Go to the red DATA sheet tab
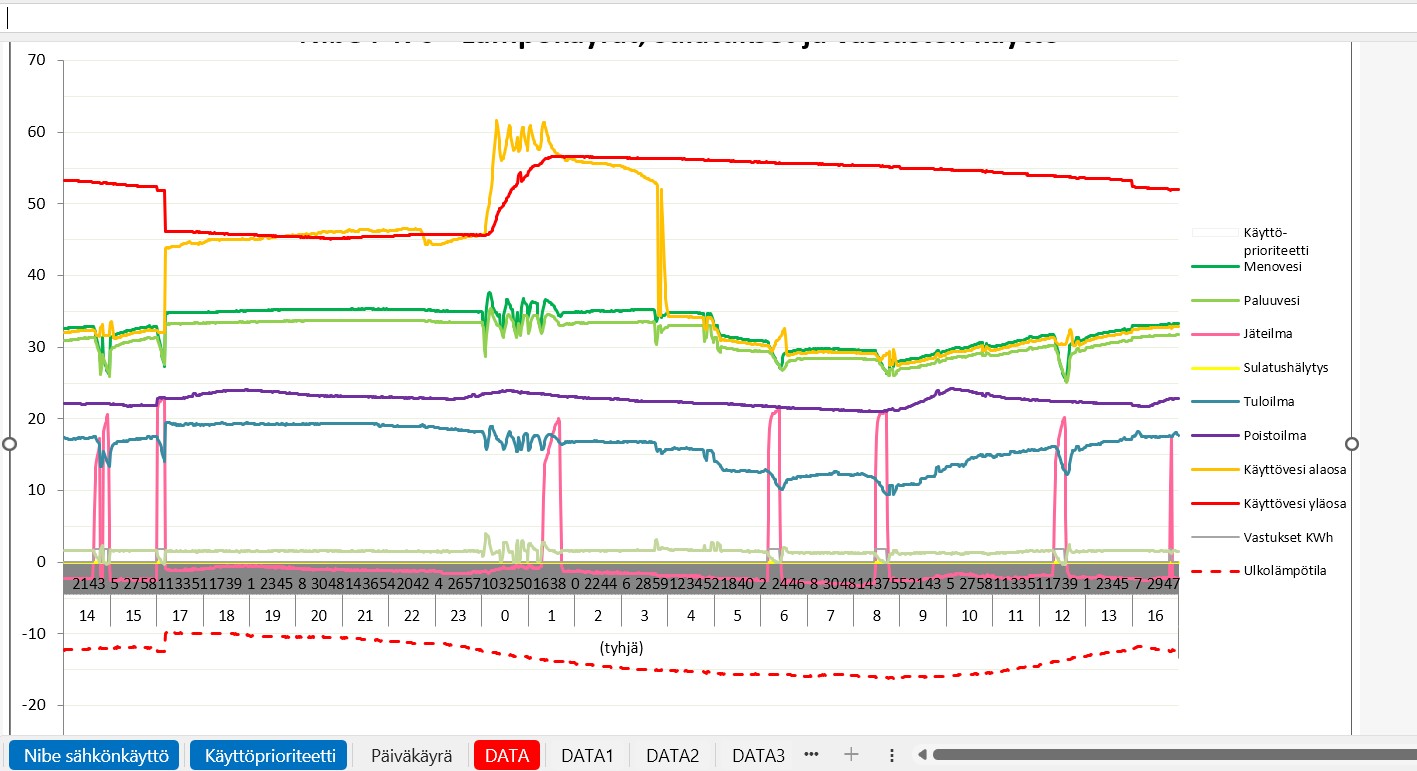1417x771 pixels. pos(507,755)
